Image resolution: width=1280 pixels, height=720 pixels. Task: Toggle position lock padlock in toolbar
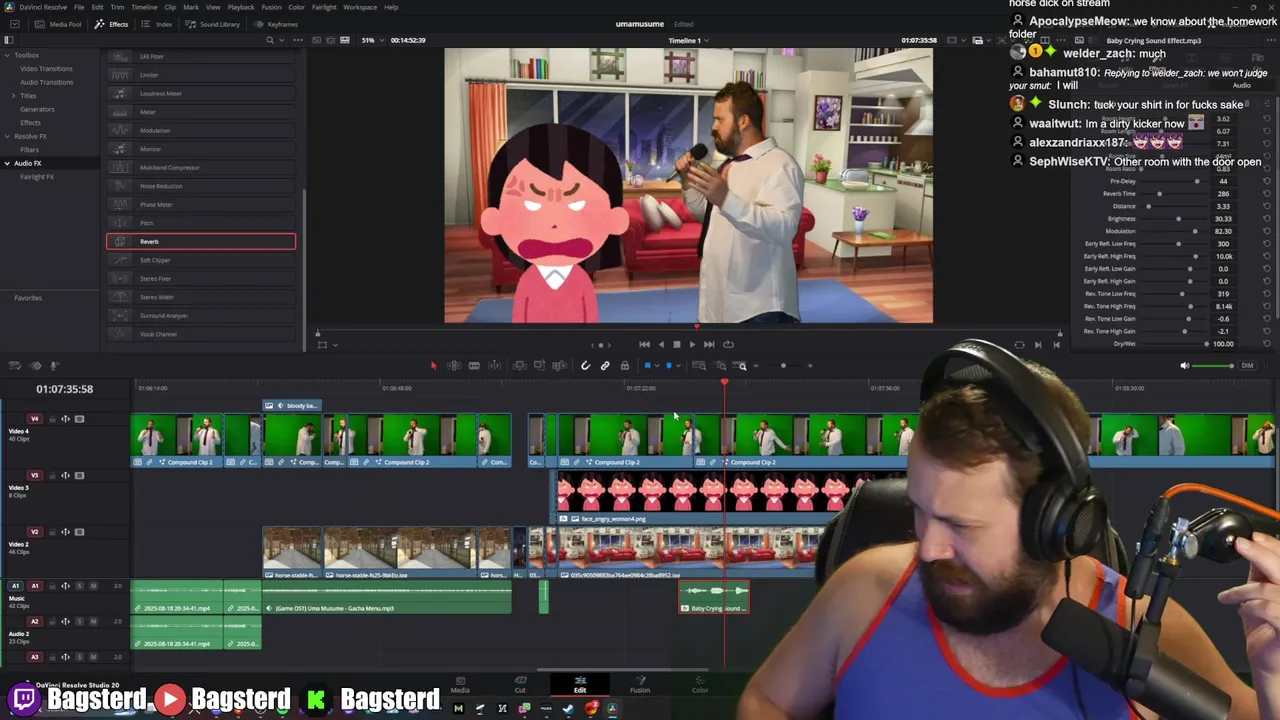625,366
